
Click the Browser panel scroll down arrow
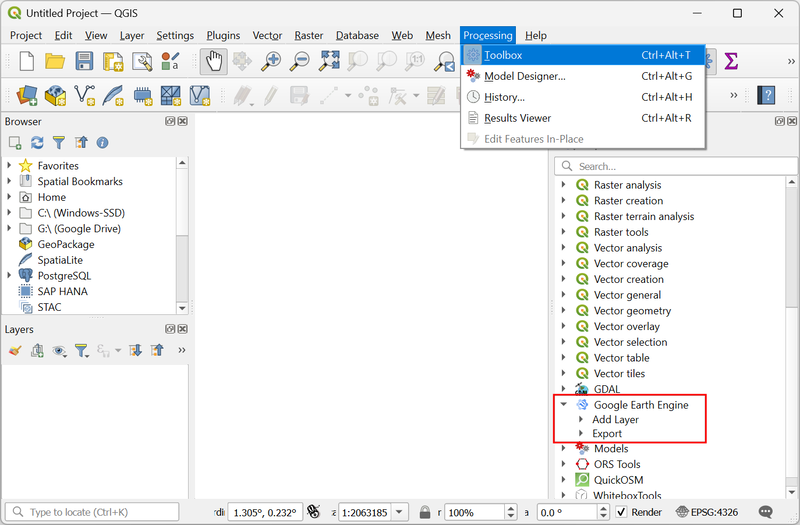[x=182, y=308]
